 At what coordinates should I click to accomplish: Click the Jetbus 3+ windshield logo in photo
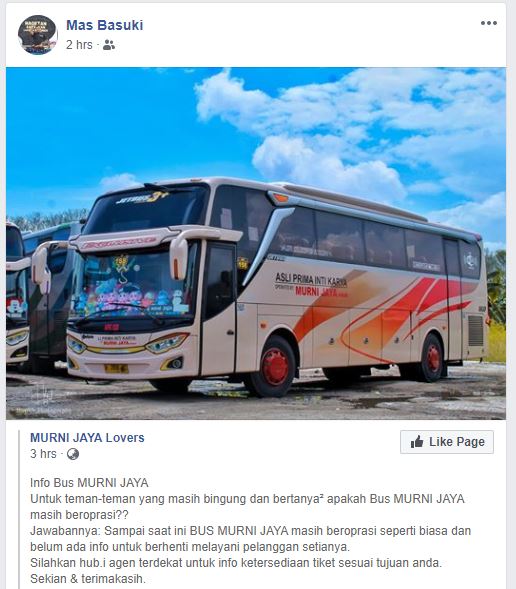[142, 198]
